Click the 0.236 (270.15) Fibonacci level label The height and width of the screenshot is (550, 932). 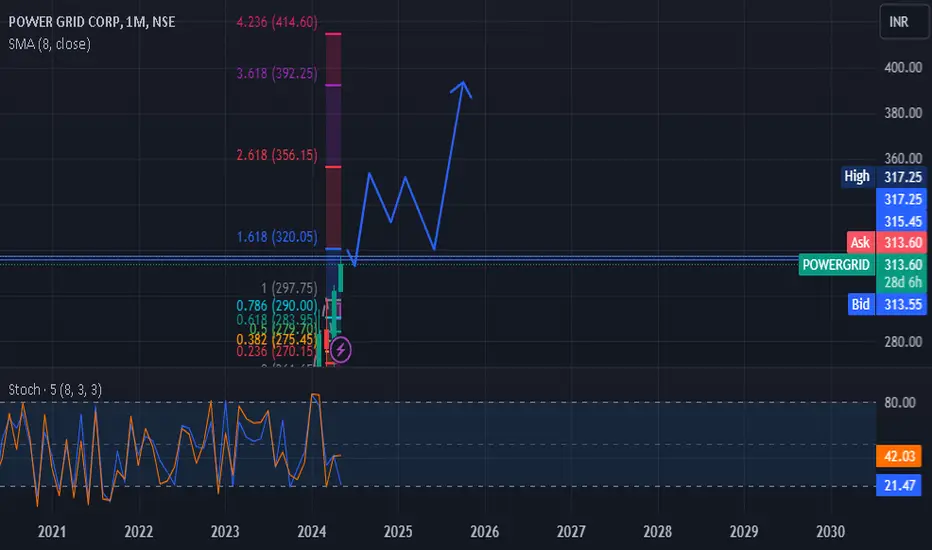click(276, 351)
